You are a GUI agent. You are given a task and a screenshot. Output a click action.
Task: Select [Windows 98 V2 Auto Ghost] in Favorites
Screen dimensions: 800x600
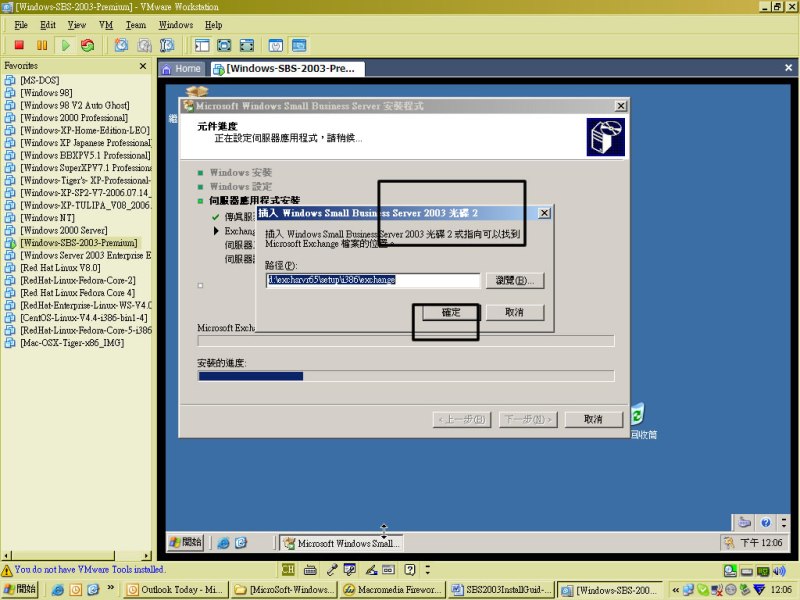(74, 105)
